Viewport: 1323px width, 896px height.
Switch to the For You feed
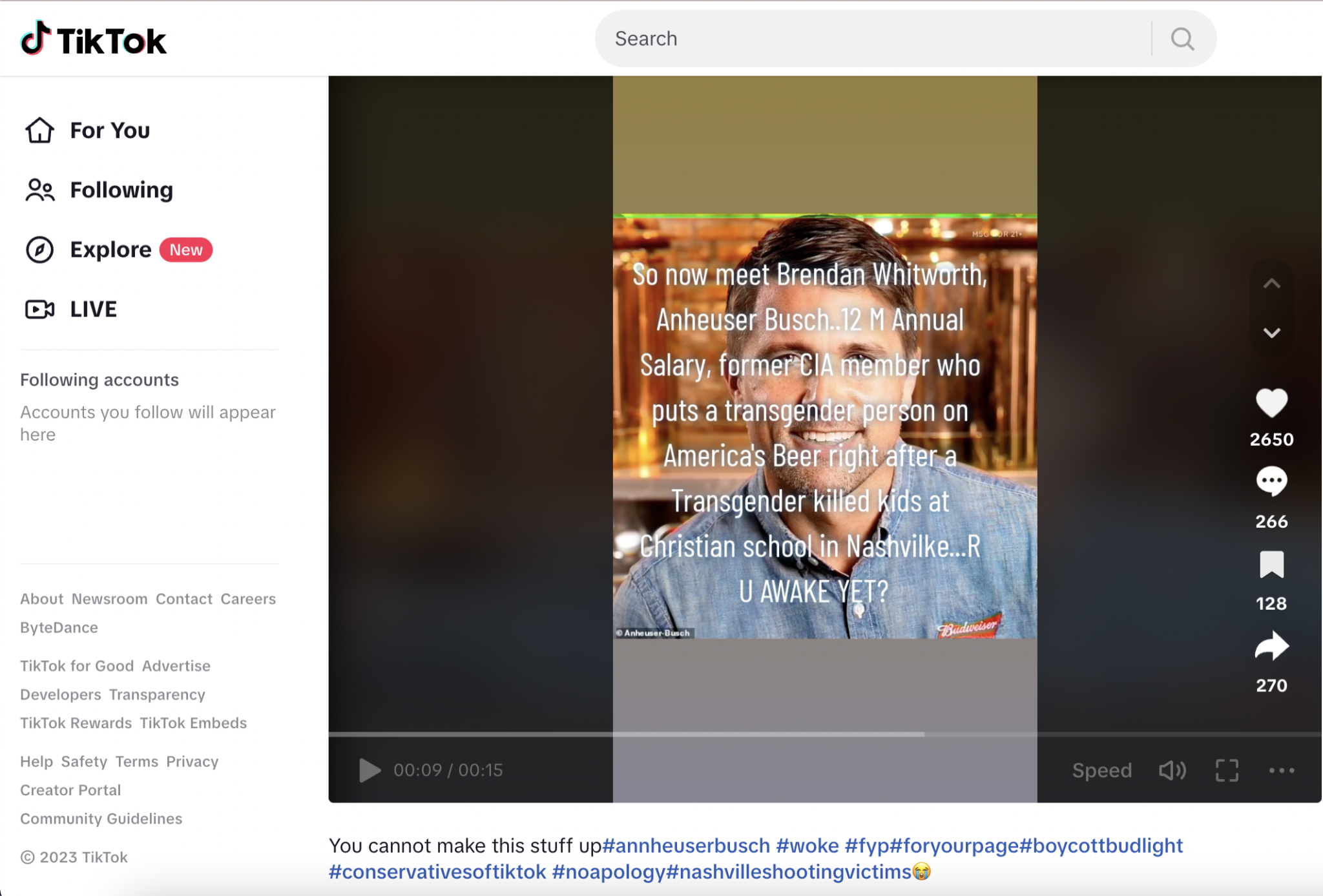pyautogui.click(x=109, y=130)
